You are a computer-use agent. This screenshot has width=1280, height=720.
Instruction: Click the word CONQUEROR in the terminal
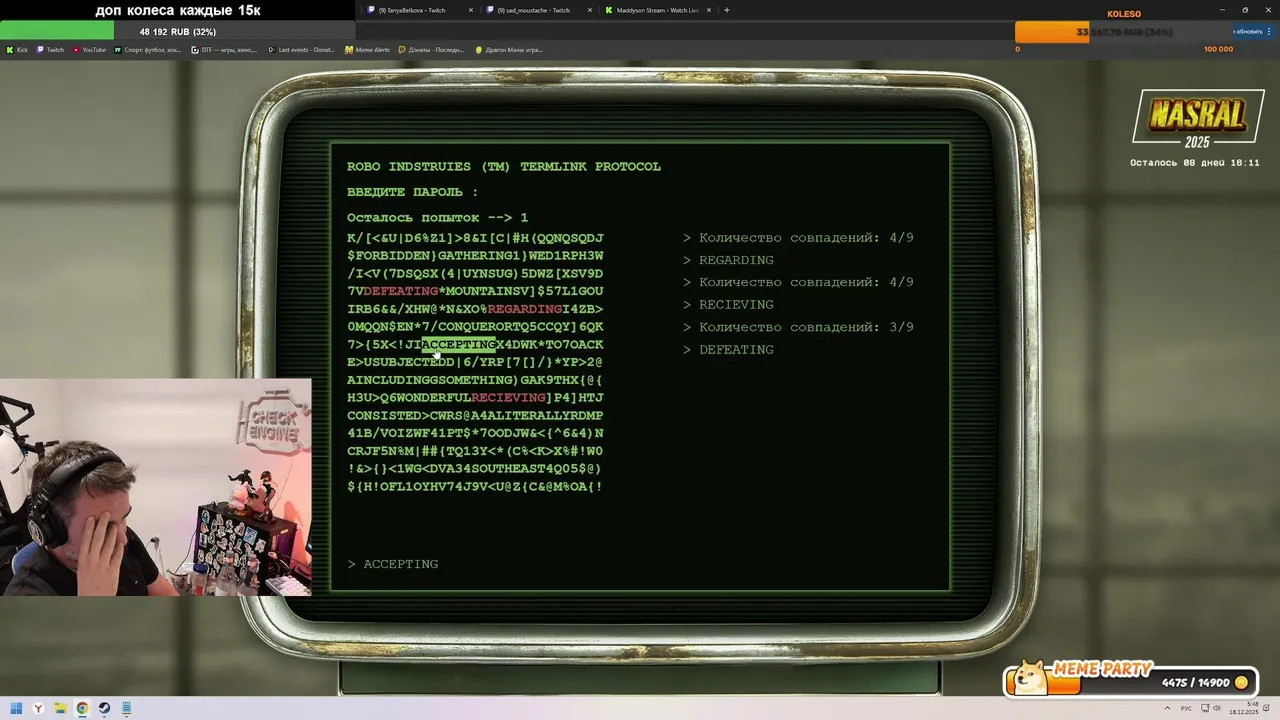[475, 326]
